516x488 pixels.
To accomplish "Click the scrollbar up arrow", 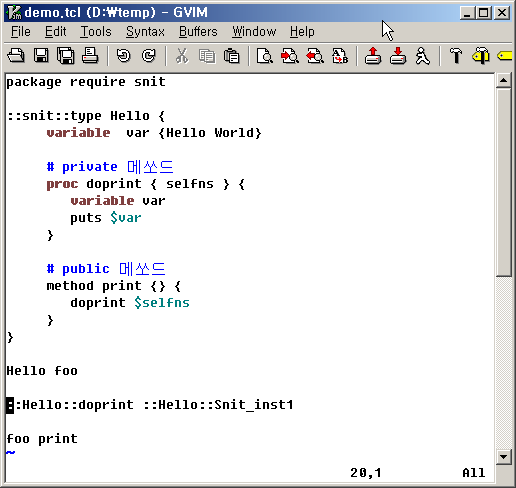I will tap(503, 80).
